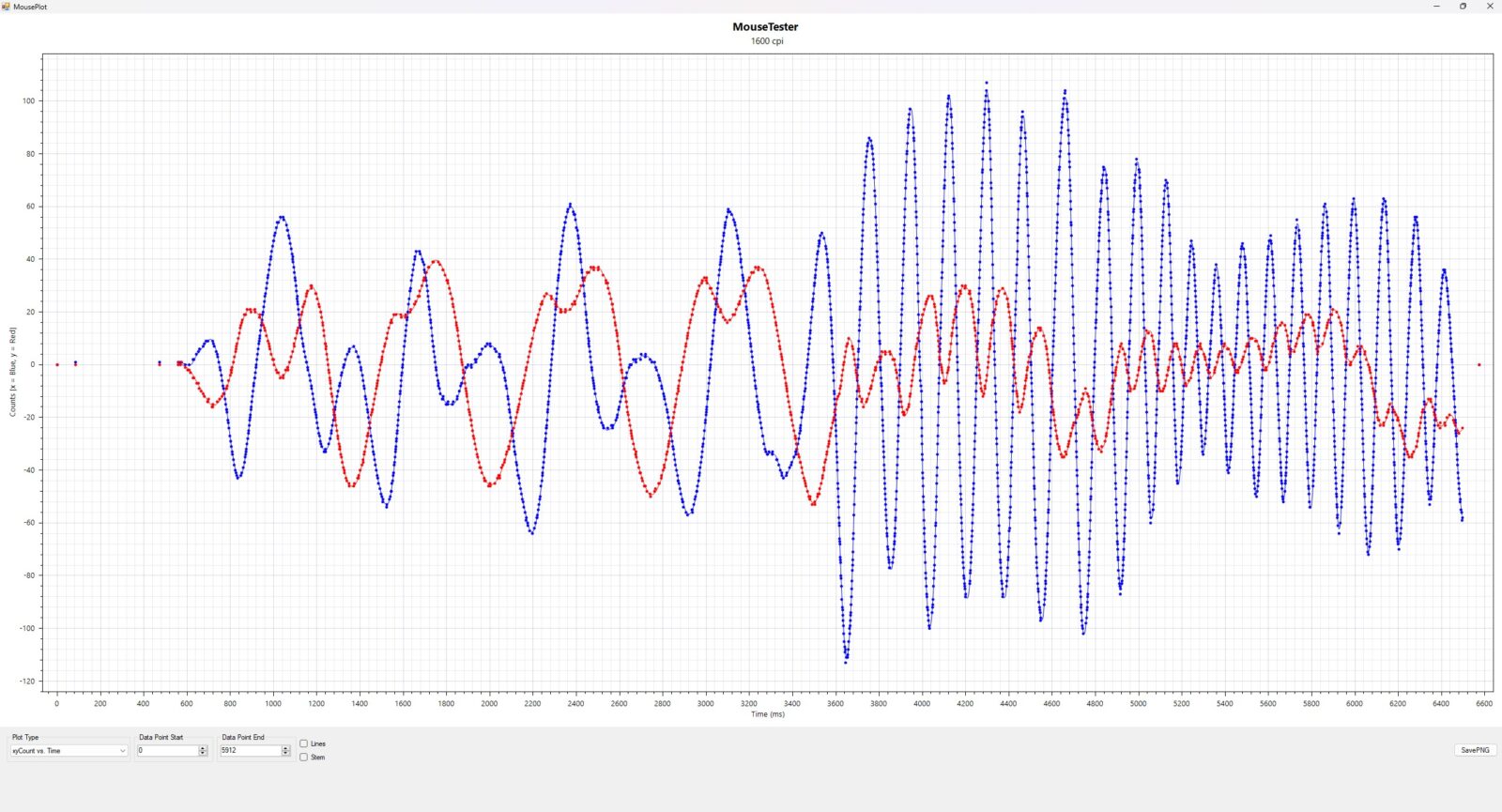Focus the Data Point End field
Screen dimensions: 1502x812
tap(250, 751)
